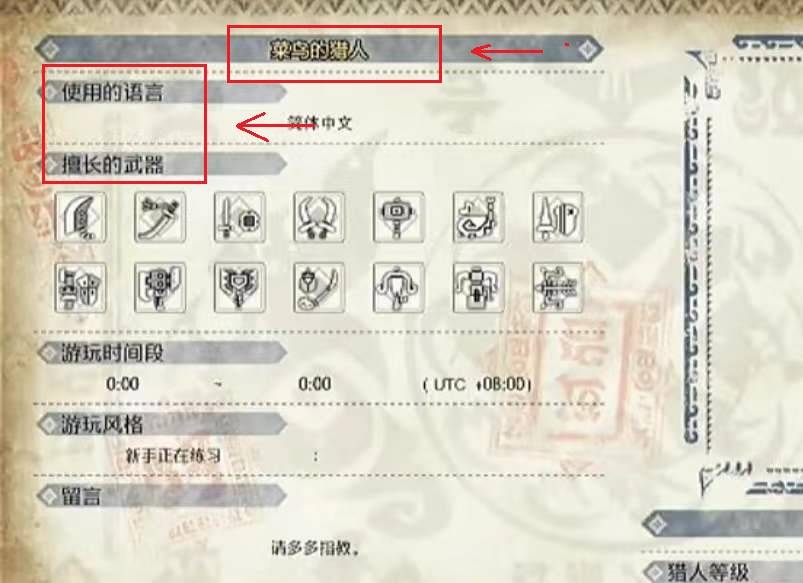Choose the Sword and Shield icon

(240, 217)
